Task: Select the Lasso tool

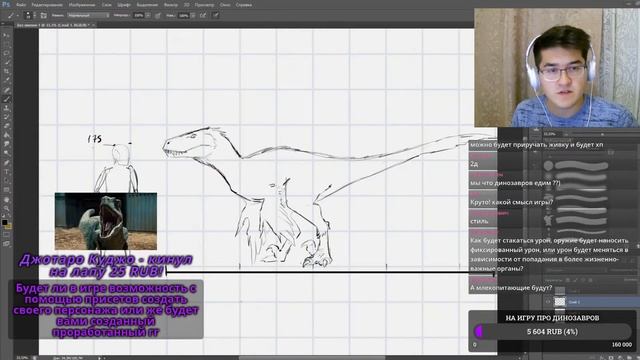Action: tap(6, 53)
